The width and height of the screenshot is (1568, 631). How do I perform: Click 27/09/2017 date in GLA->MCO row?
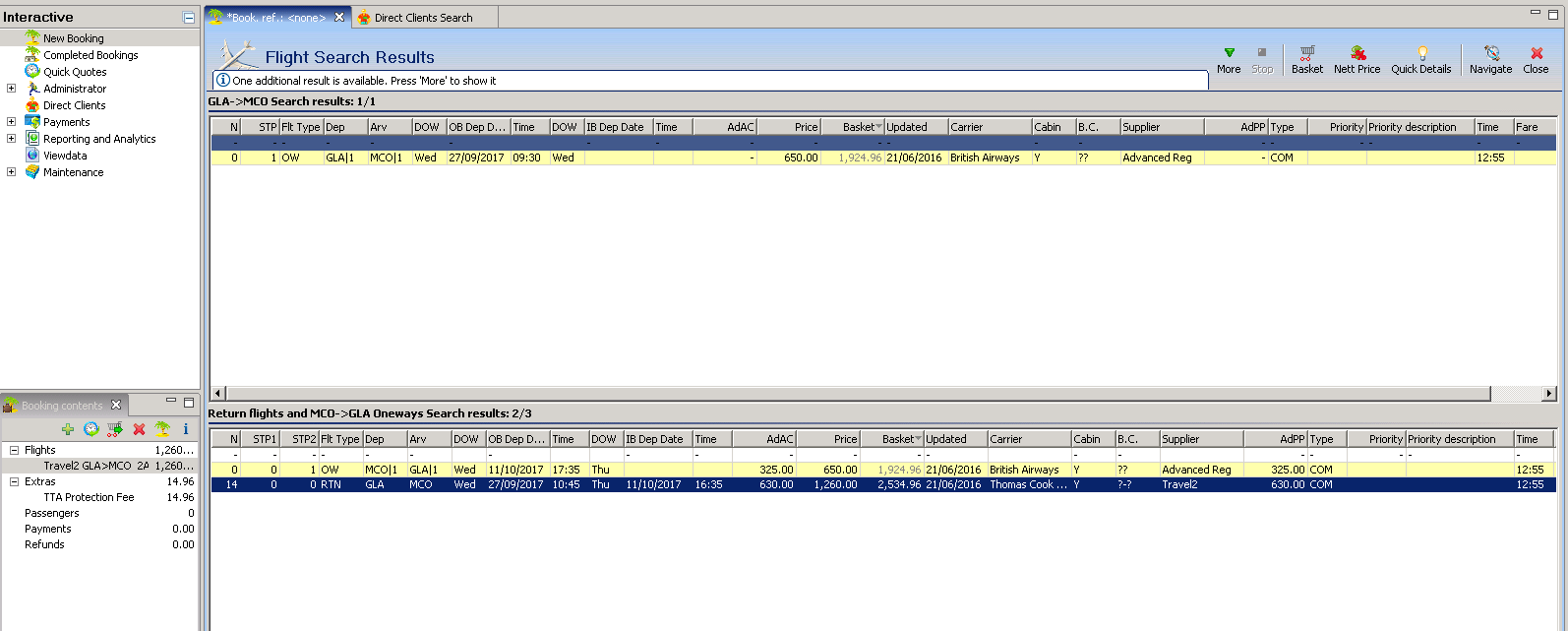pyautogui.click(x=476, y=158)
